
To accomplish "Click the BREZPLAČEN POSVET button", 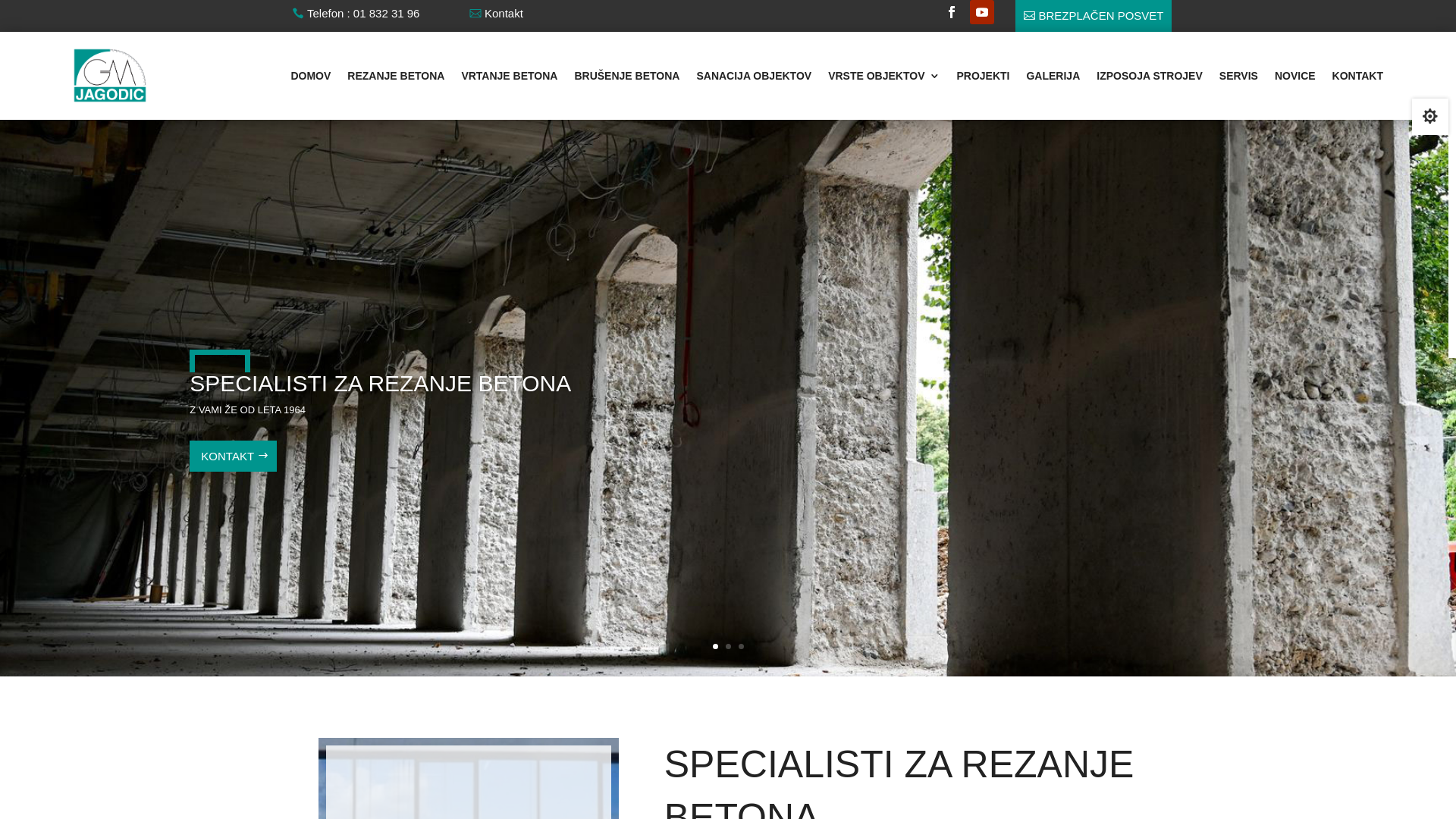I will [x=1093, y=16].
